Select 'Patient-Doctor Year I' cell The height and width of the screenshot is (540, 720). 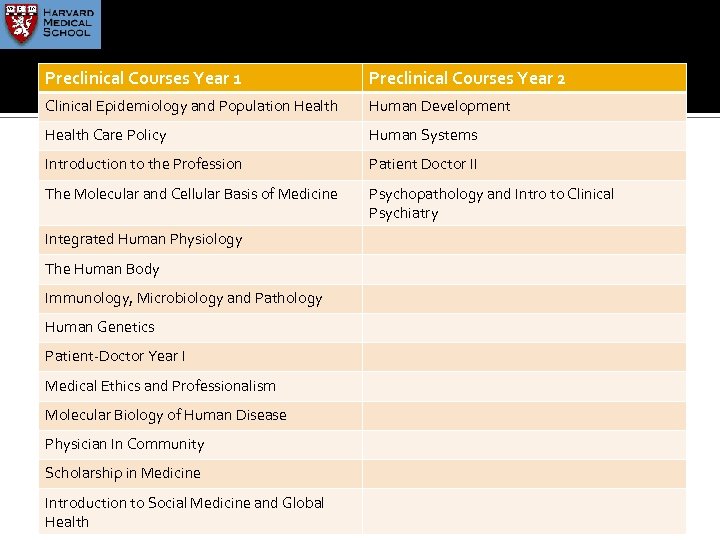(201, 357)
